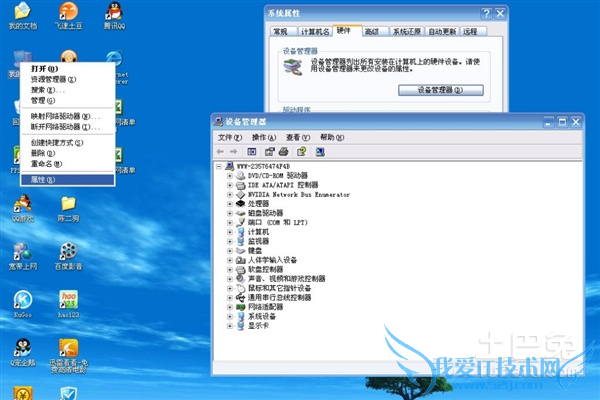This screenshot has width=600, height=400.
Task: Expand the 鼠标和其它指针设备 node
Action: pyautogui.click(x=230, y=288)
